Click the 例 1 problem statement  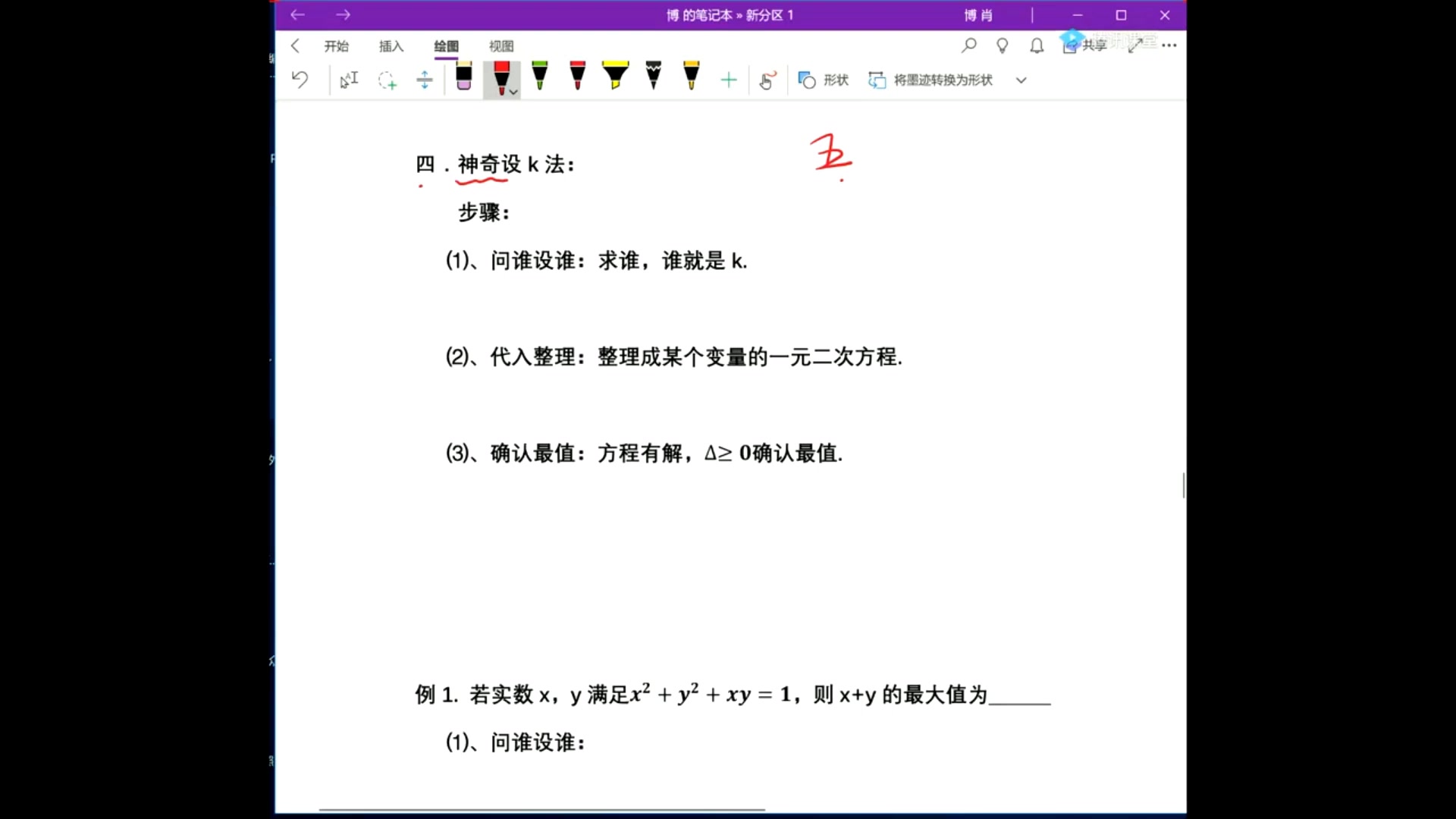(733, 694)
